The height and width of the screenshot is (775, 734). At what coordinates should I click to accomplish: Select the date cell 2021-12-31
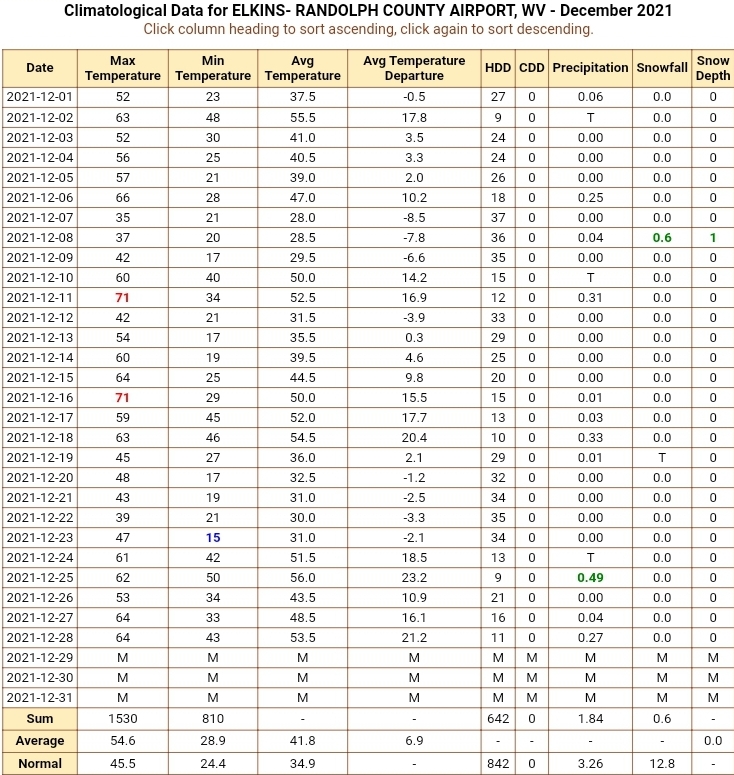click(x=40, y=698)
